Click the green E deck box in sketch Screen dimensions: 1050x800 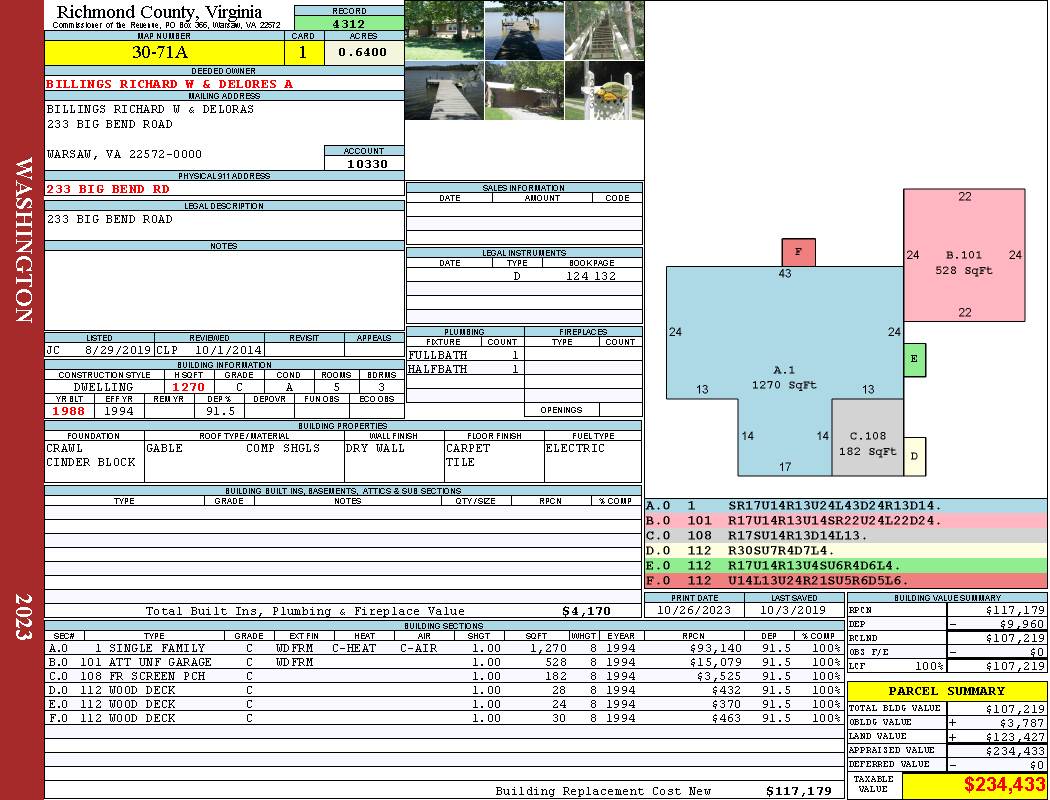click(x=914, y=360)
